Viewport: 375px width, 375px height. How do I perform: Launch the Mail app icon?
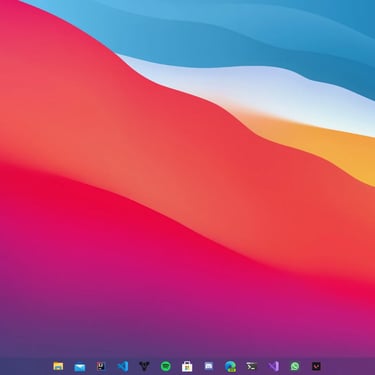pos(80,367)
